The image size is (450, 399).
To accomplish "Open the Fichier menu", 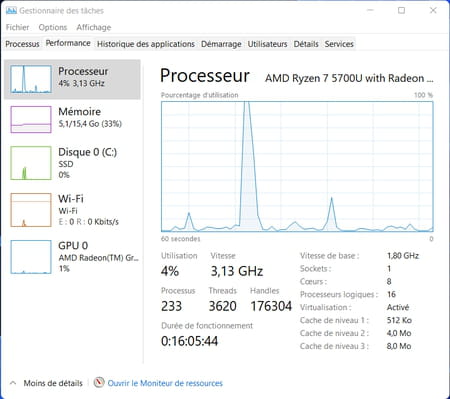I will [x=17, y=27].
